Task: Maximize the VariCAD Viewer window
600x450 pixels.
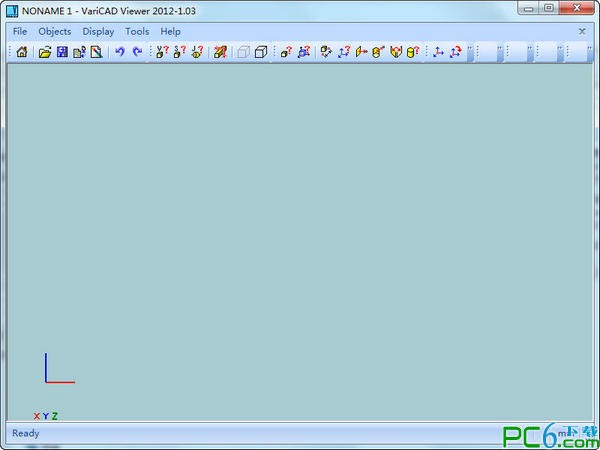Action: (549, 8)
